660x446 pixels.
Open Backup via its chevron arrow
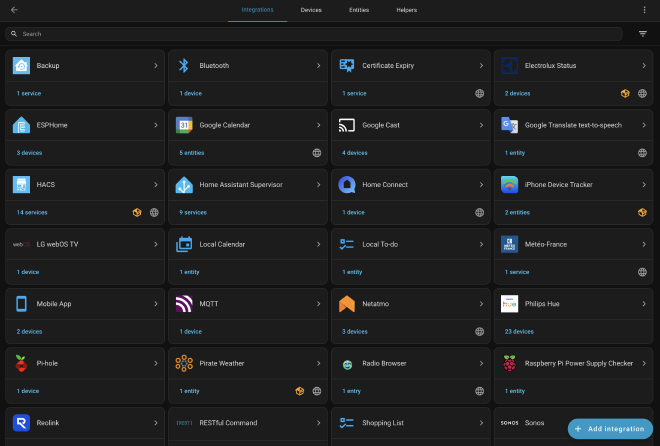[156, 66]
